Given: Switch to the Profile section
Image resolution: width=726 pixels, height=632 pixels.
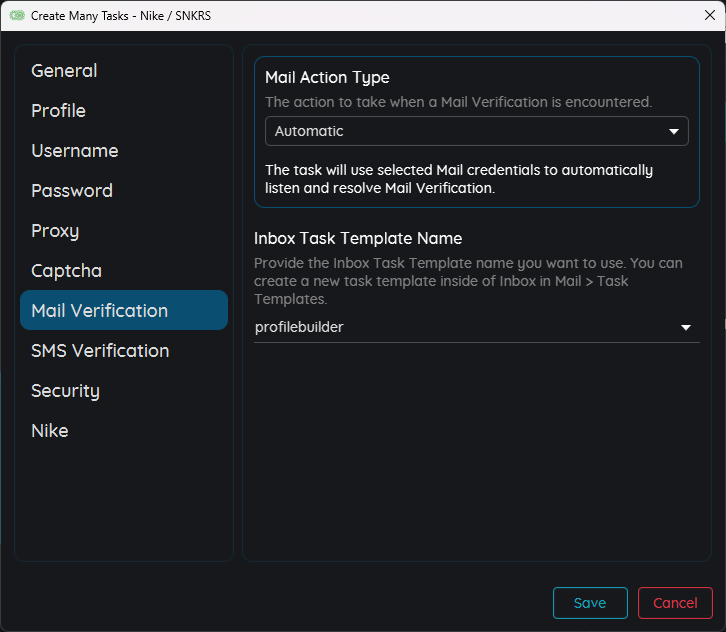Looking at the screenshot, I should click(x=58, y=111).
